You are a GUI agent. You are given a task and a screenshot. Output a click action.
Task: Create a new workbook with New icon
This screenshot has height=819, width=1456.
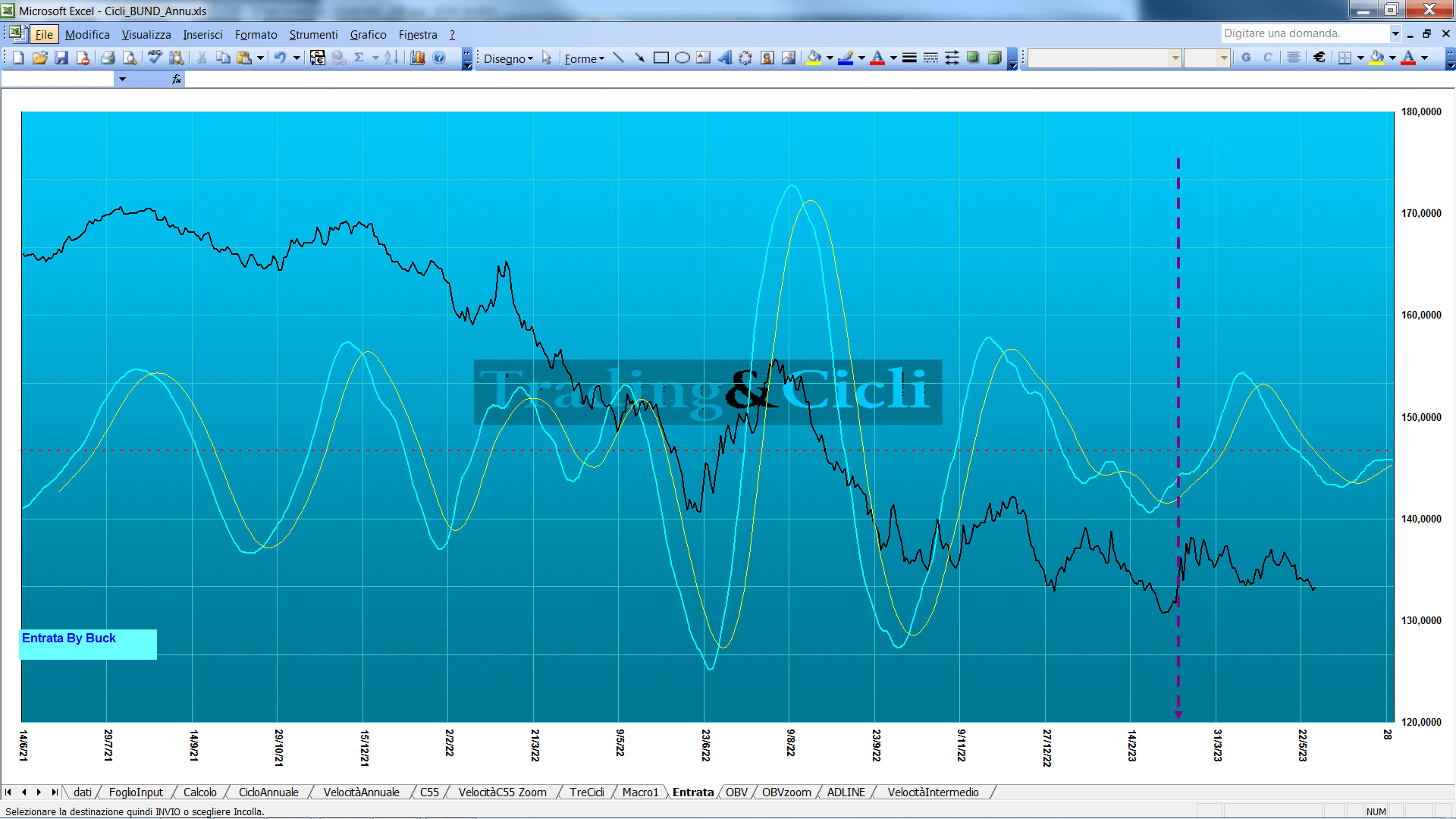coord(18,58)
